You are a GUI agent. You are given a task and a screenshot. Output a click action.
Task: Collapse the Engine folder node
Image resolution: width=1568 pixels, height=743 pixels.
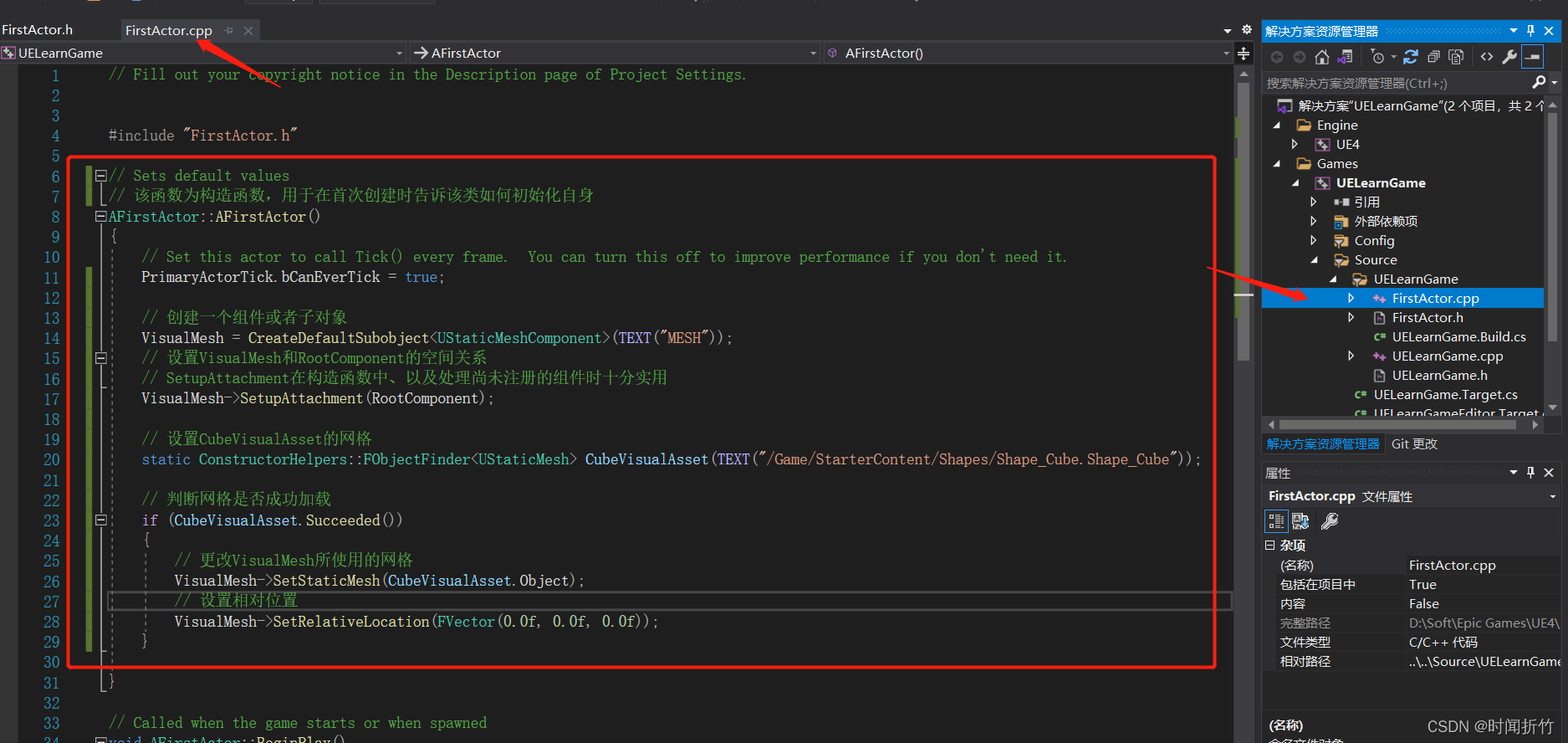point(1277,126)
